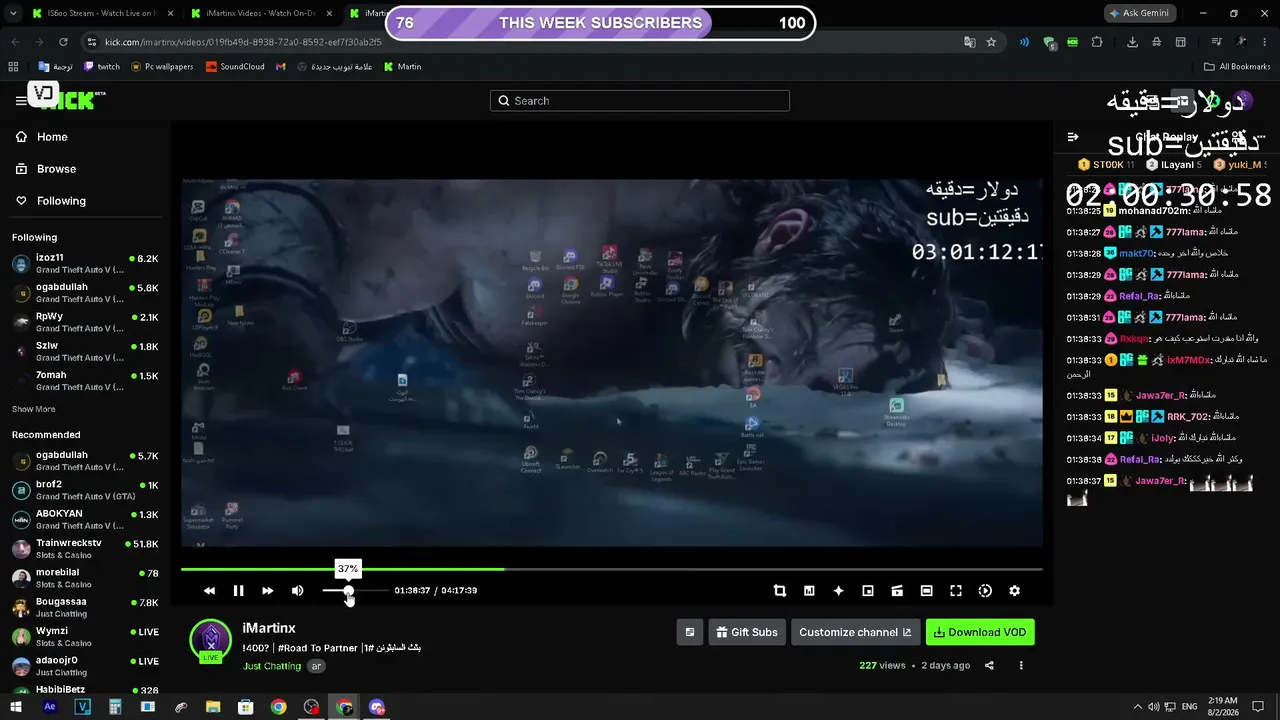The width and height of the screenshot is (1280, 720).
Task: Open the clip crop tool in player
Action: (x=780, y=591)
